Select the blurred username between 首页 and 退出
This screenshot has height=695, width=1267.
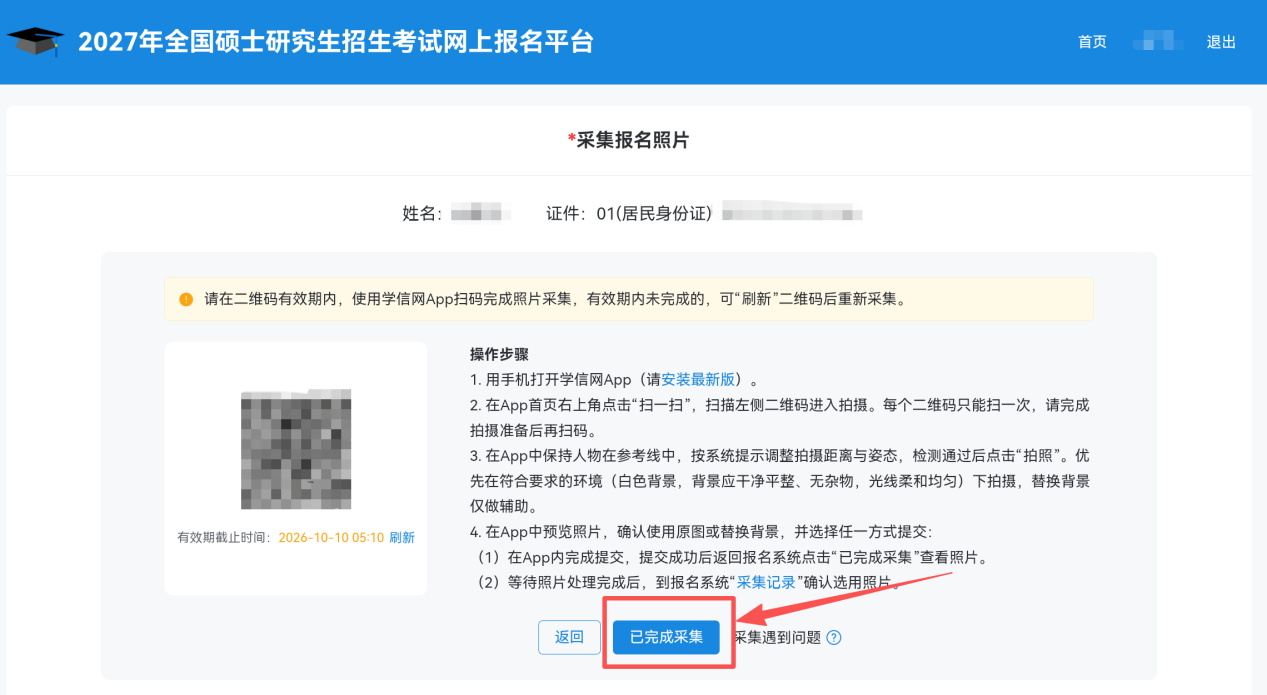click(1157, 42)
